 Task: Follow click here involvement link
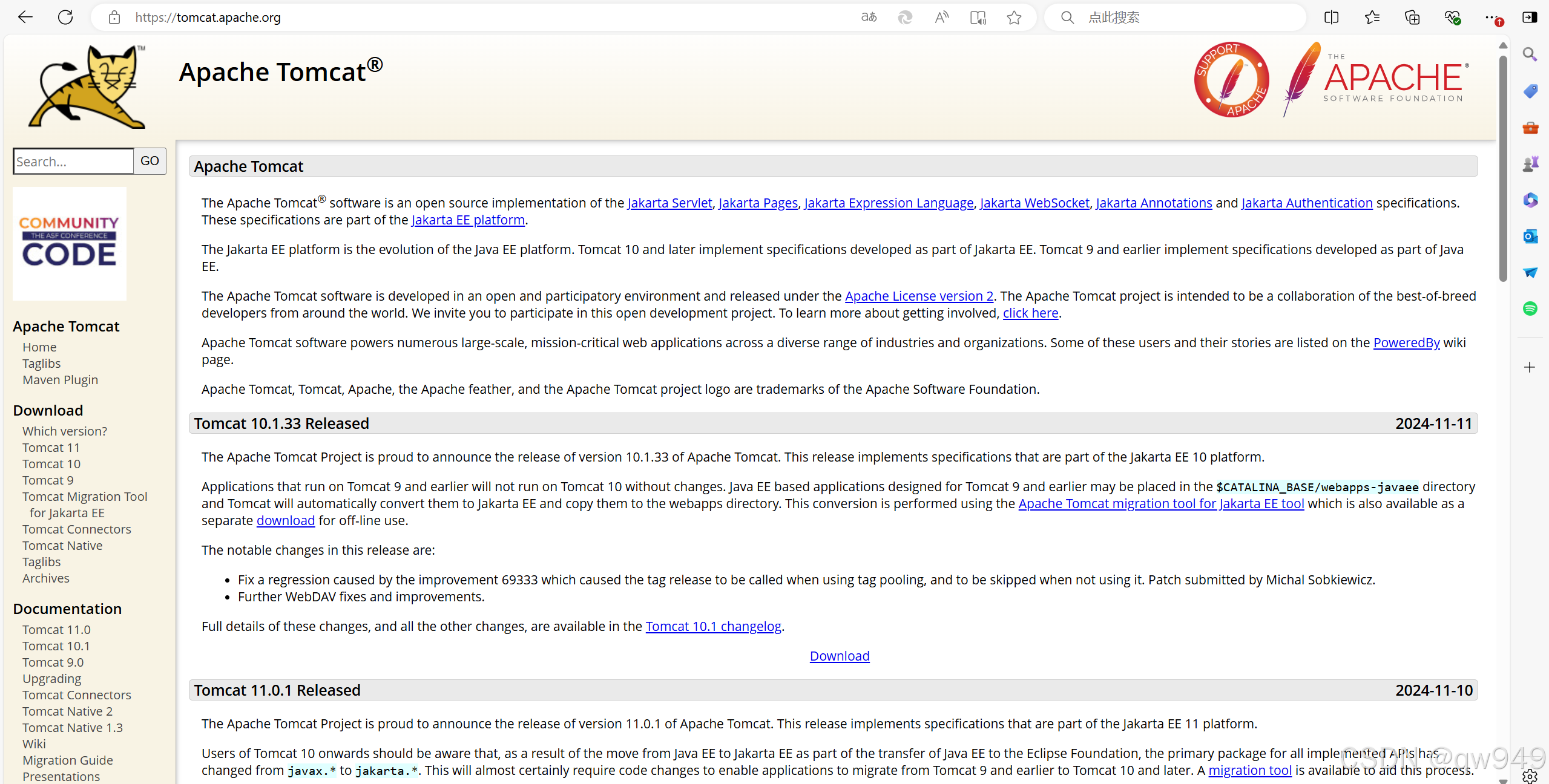(x=1030, y=313)
